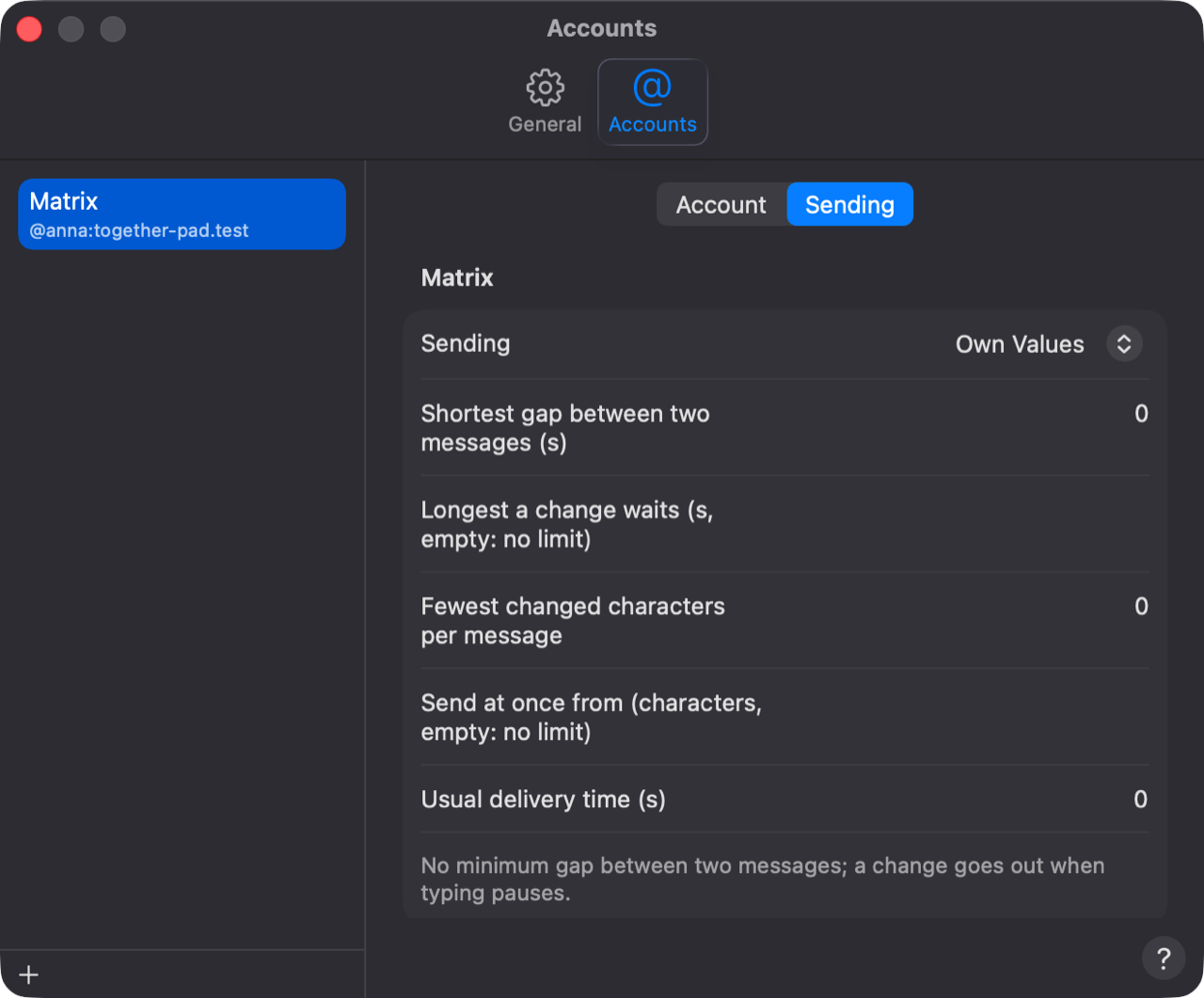Switch to the Account segment
The height and width of the screenshot is (998, 1204).
coord(721,205)
